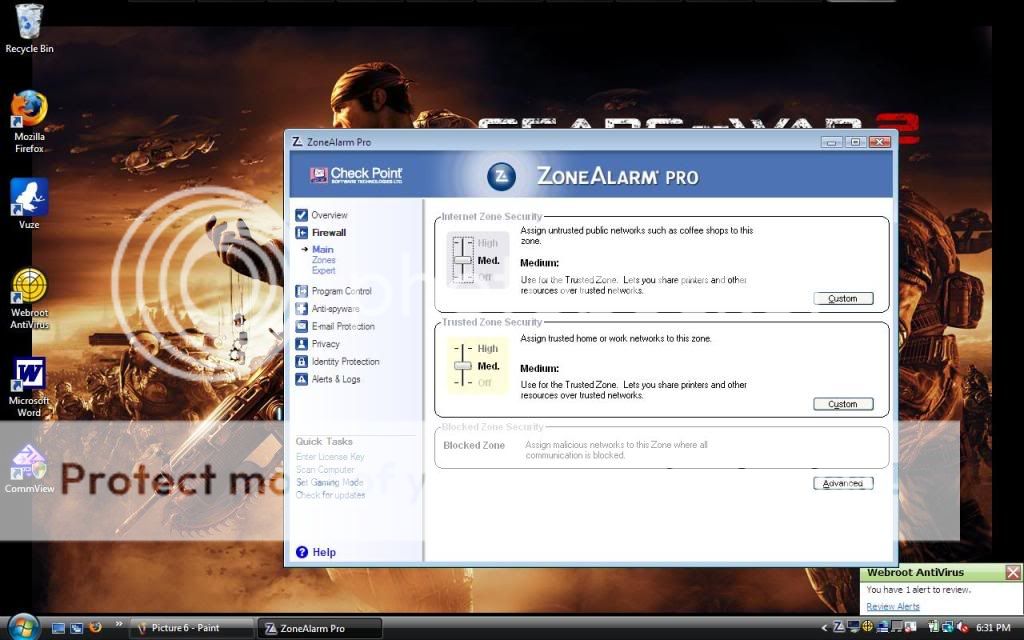This screenshot has width=1024, height=640.
Task: Expand the Quick Launch overflow chevron
Action: coord(118,624)
